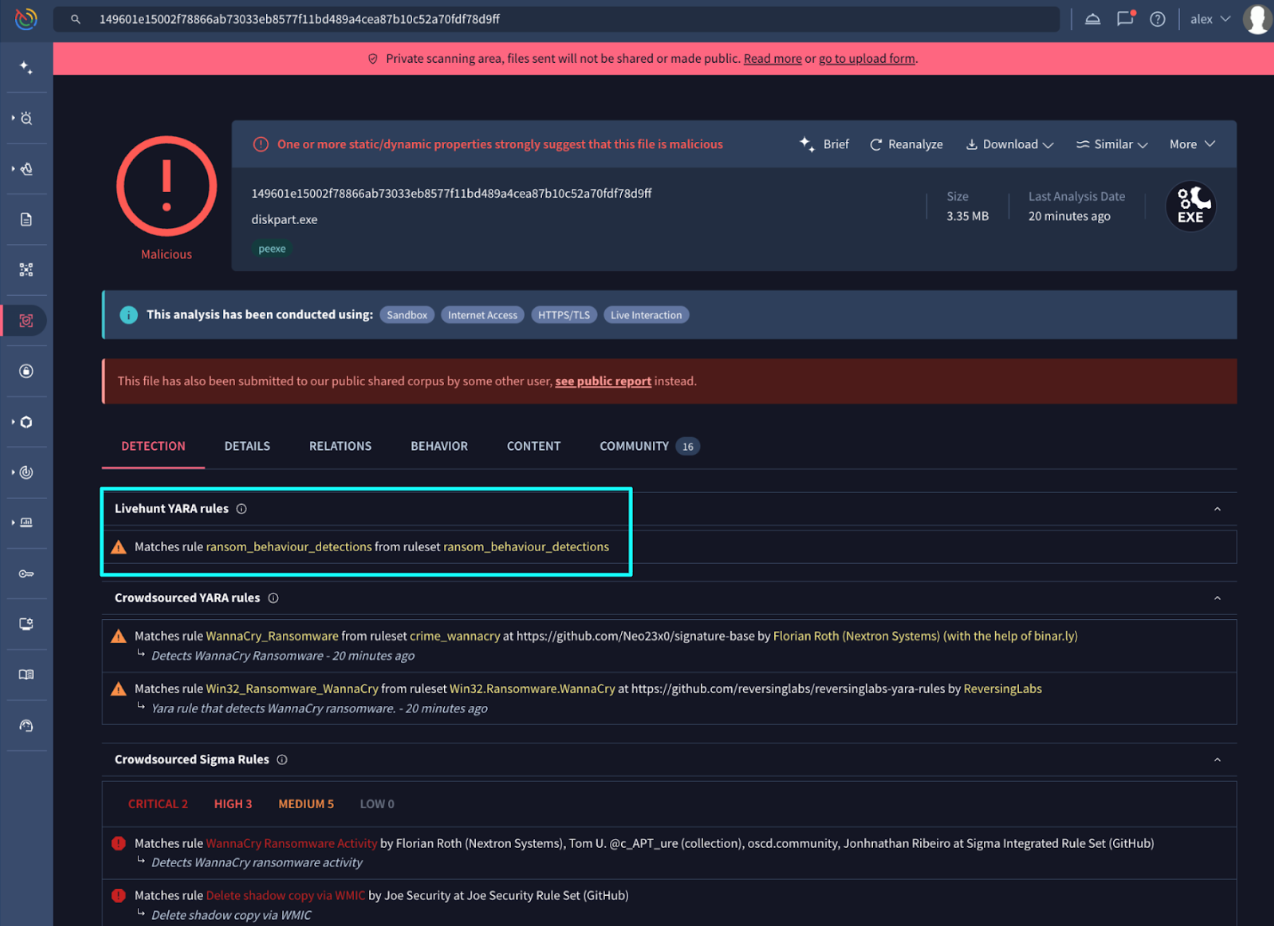Image resolution: width=1274 pixels, height=926 pixels.
Task: Open the service bell icon in top bar
Action: click(x=1093, y=19)
